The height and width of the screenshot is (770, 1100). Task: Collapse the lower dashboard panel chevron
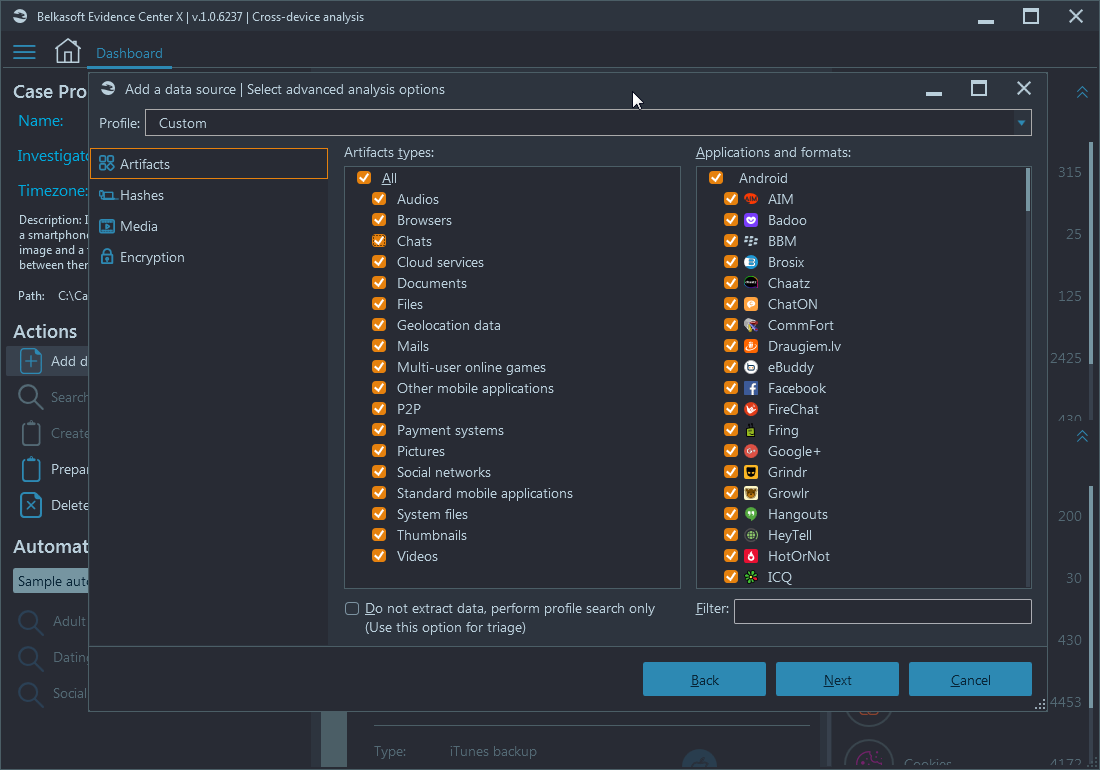pos(1082,436)
